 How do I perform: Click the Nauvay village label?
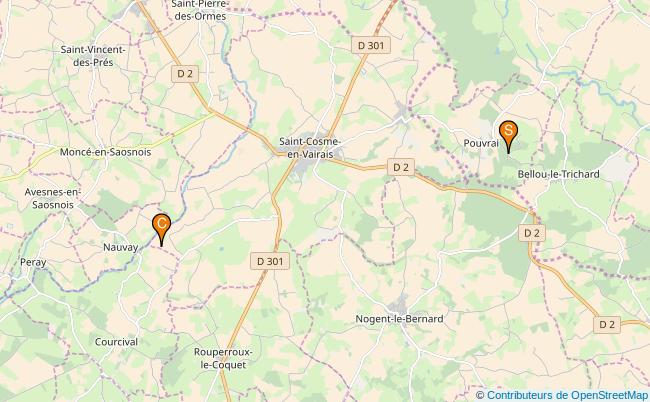click(121, 247)
